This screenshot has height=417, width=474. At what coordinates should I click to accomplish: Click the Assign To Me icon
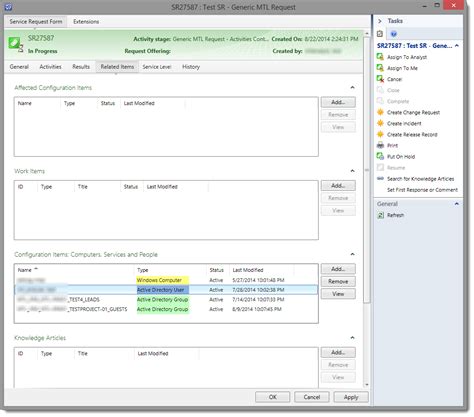[380, 68]
